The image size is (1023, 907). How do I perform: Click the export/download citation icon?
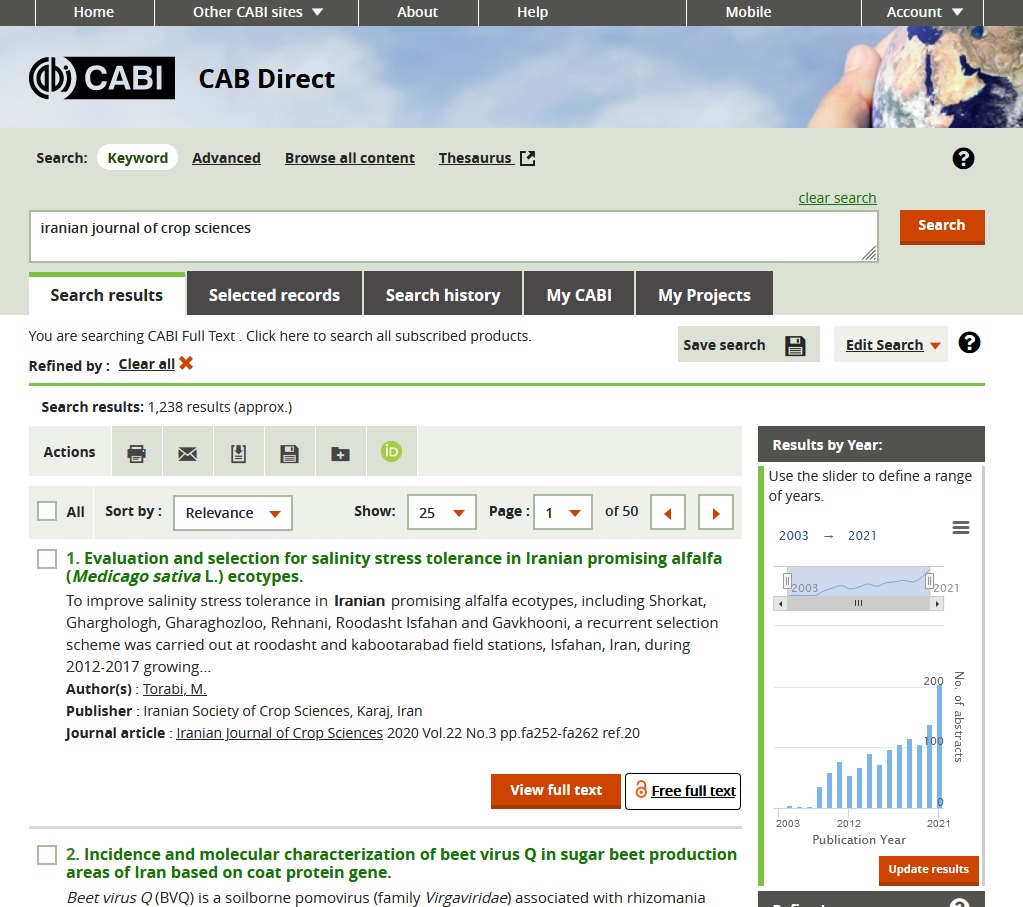[238, 453]
